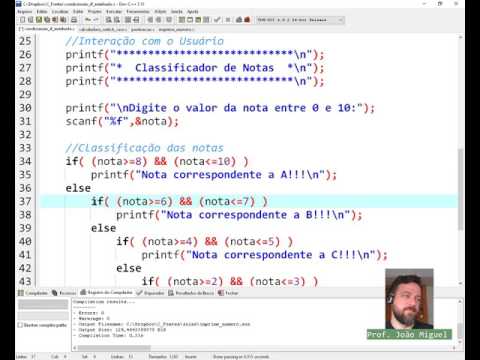Start debugging with the checkmark icon
This screenshot has width=480, height=360.
coord(217,20)
